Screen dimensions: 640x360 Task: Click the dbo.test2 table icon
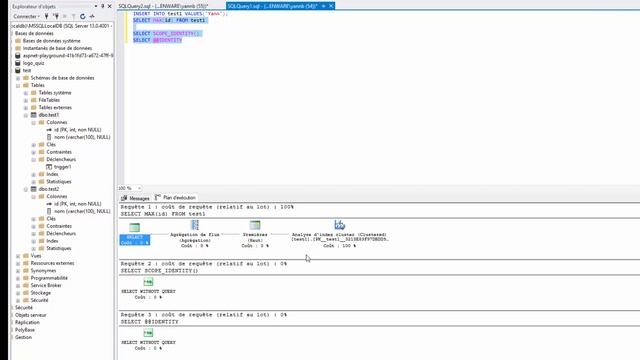34,189
